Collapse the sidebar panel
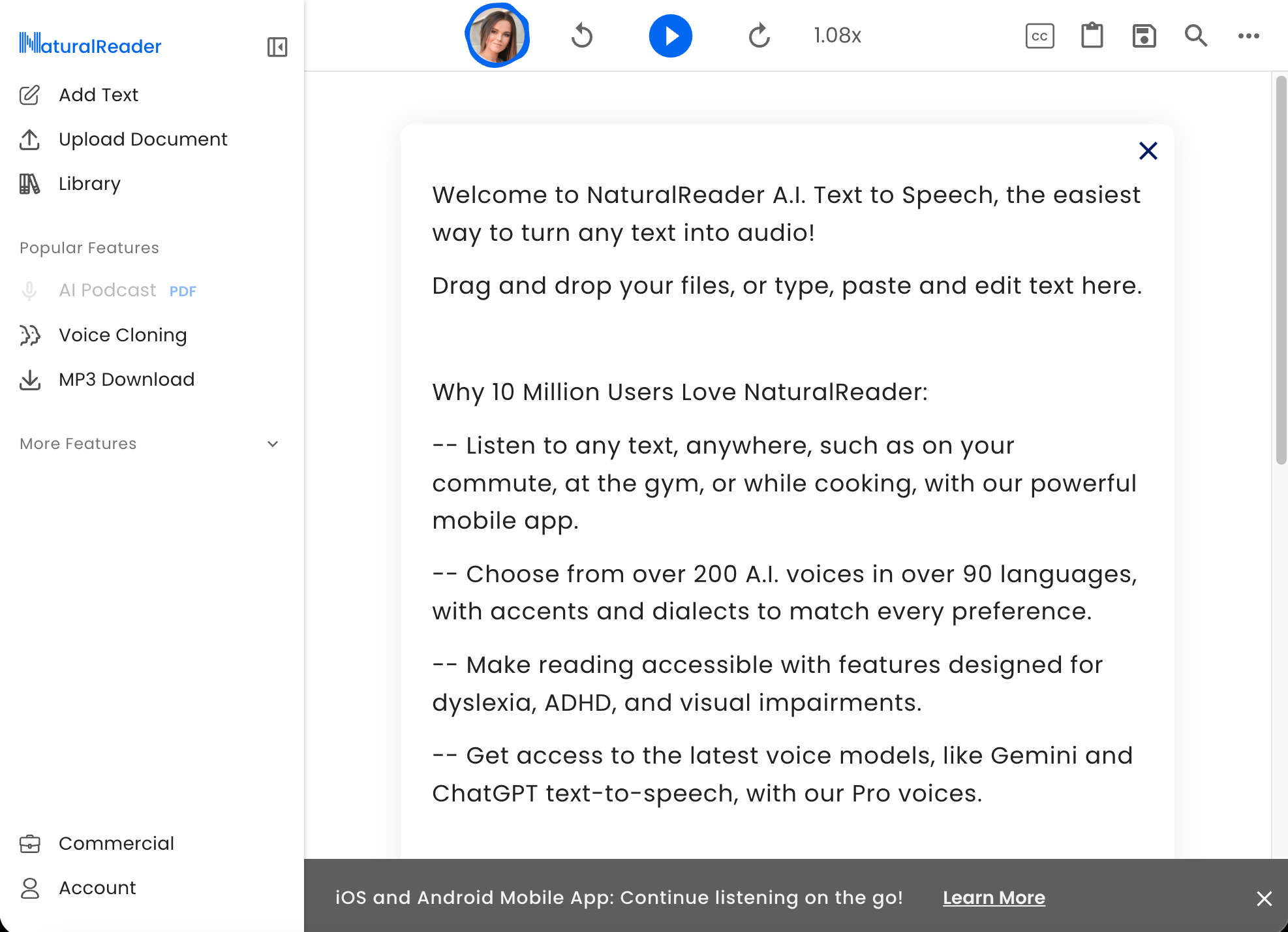 [277, 47]
